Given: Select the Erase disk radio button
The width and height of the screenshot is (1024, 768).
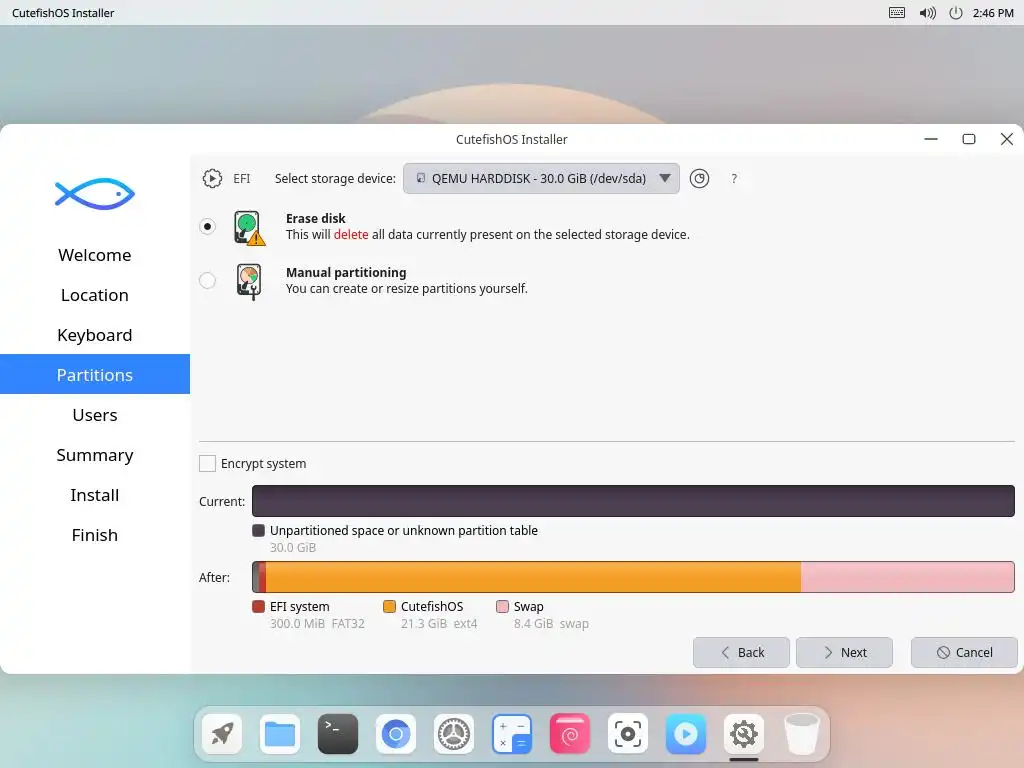Looking at the screenshot, I should click(207, 227).
